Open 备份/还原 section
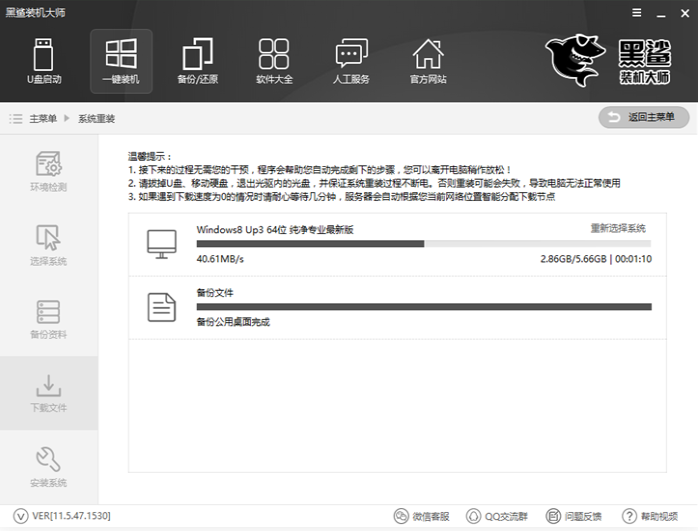The height and width of the screenshot is (531, 698). [x=198, y=61]
